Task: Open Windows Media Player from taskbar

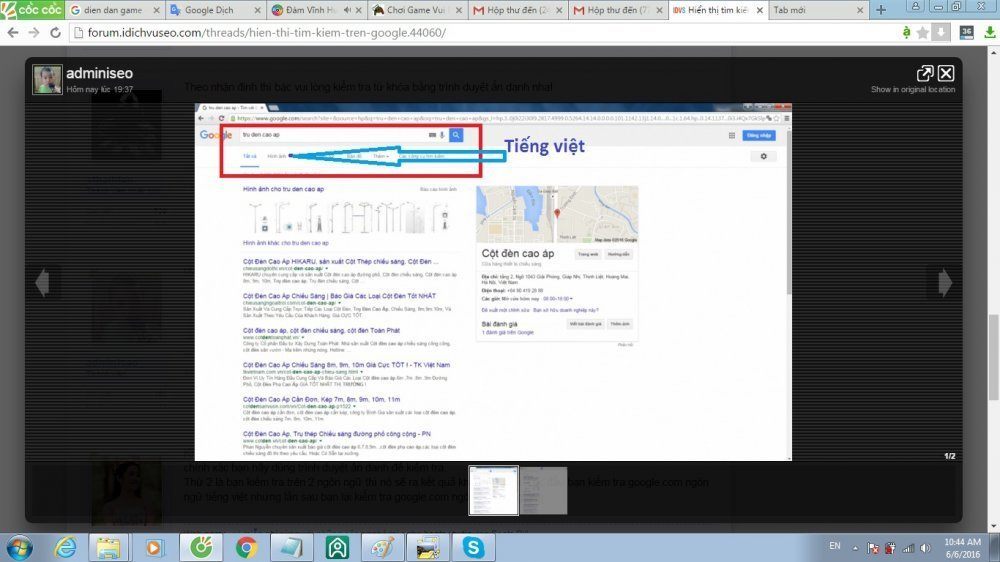Action: click(x=154, y=548)
